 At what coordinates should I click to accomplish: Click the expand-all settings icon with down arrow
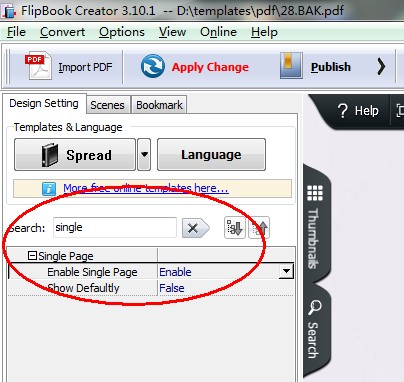(235, 228)
